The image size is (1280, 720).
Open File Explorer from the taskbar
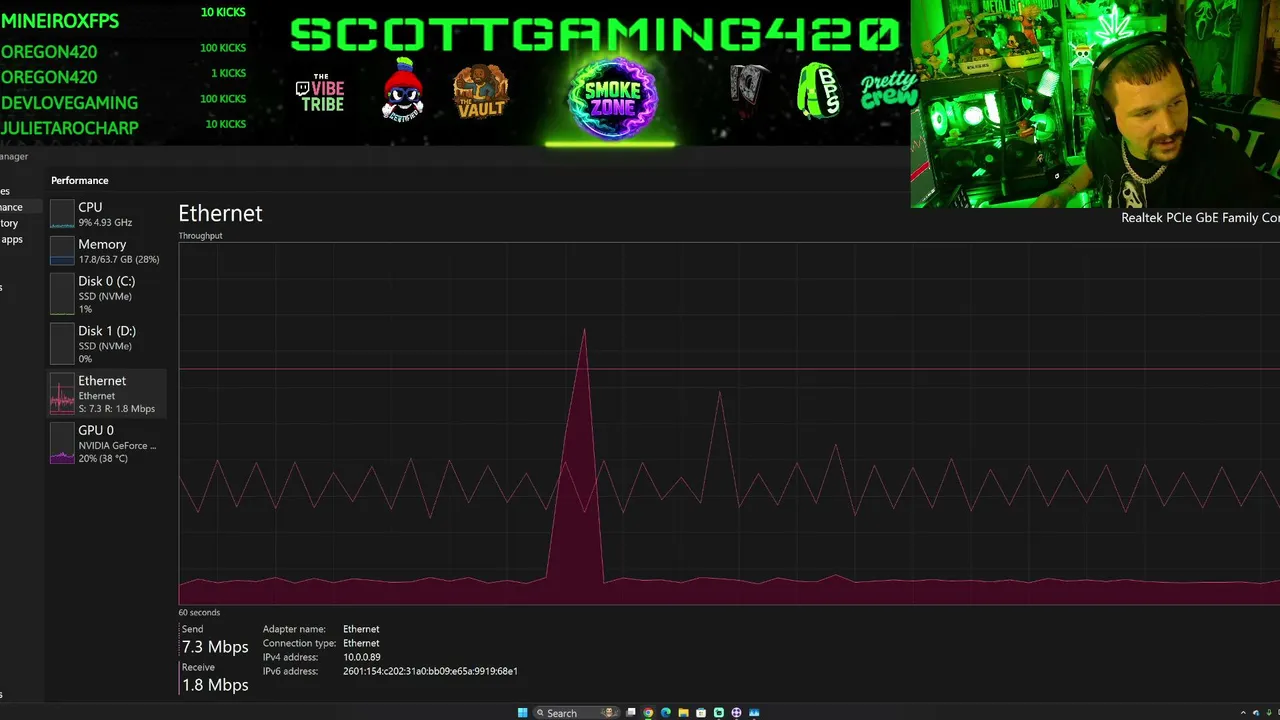click(683, 713)
